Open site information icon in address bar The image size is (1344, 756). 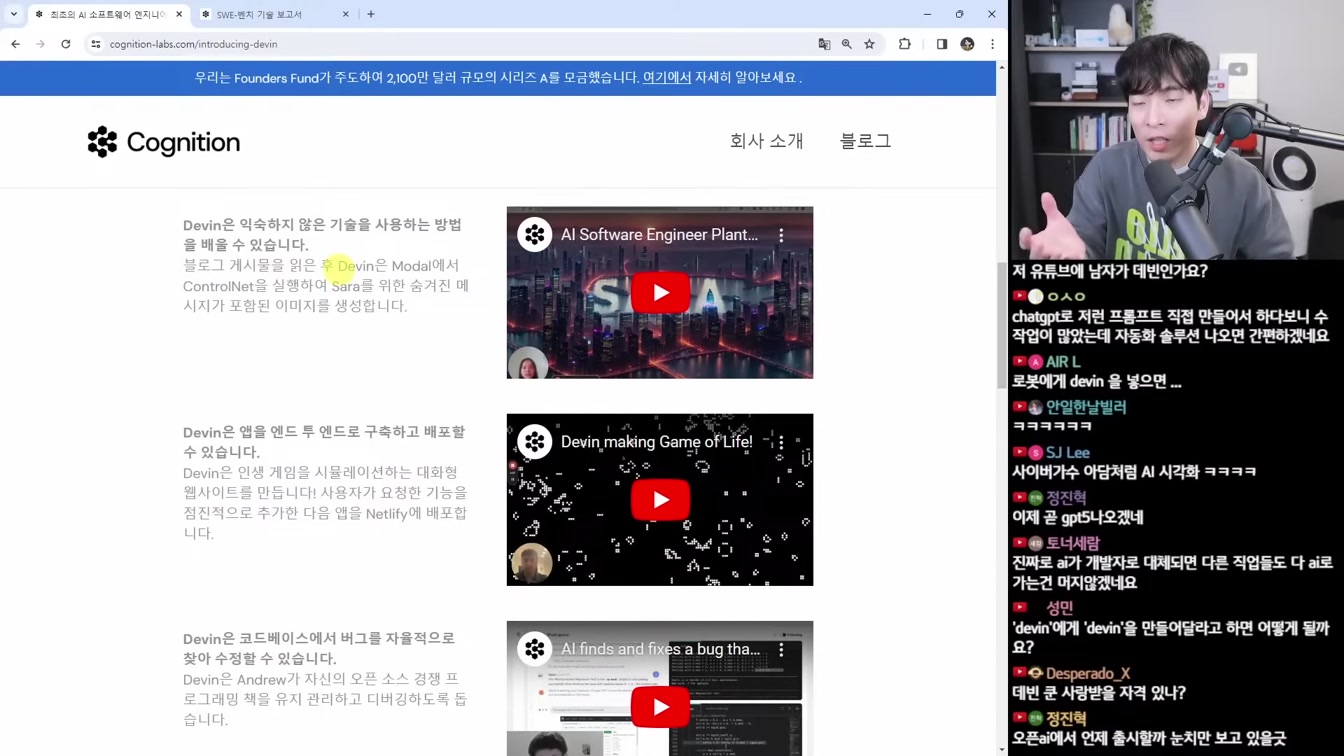(96, 44)
